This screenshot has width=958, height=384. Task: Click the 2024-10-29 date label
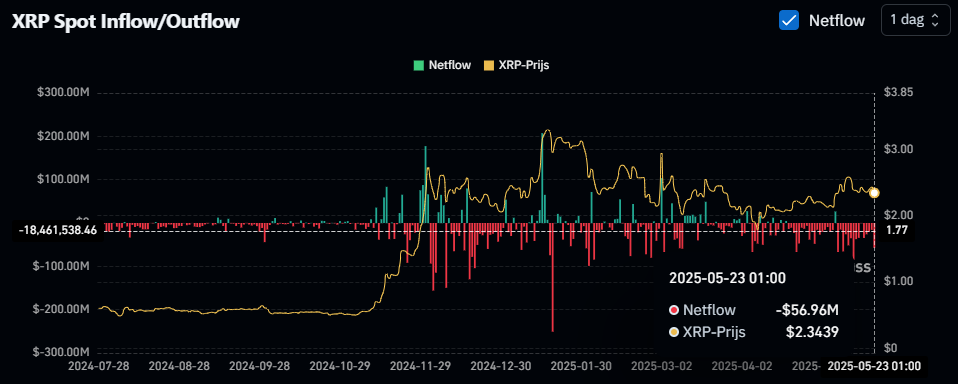[339, 366]
